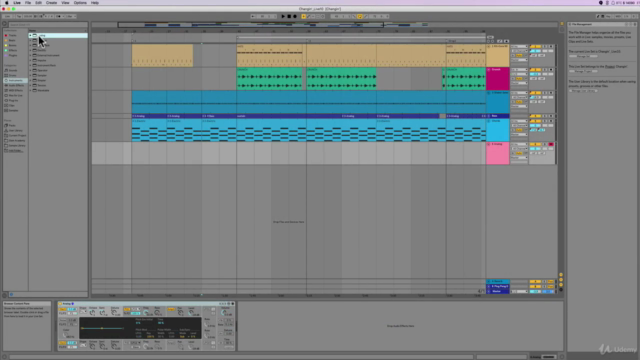Toggle the 6 Analog track activator

535,144
